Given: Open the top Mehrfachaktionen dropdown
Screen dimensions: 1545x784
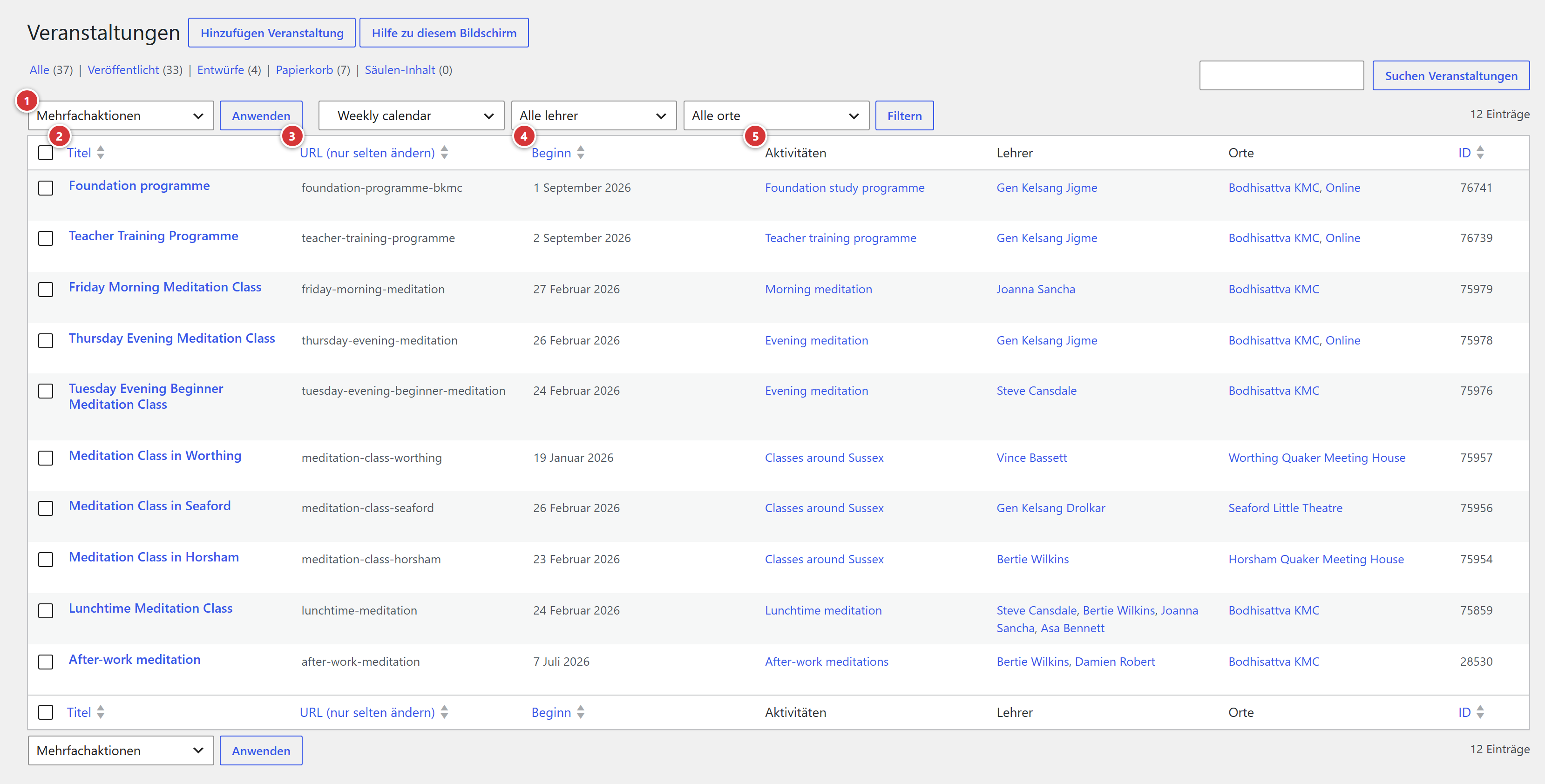Looking at the screenshot, I should tap(121, 115).
